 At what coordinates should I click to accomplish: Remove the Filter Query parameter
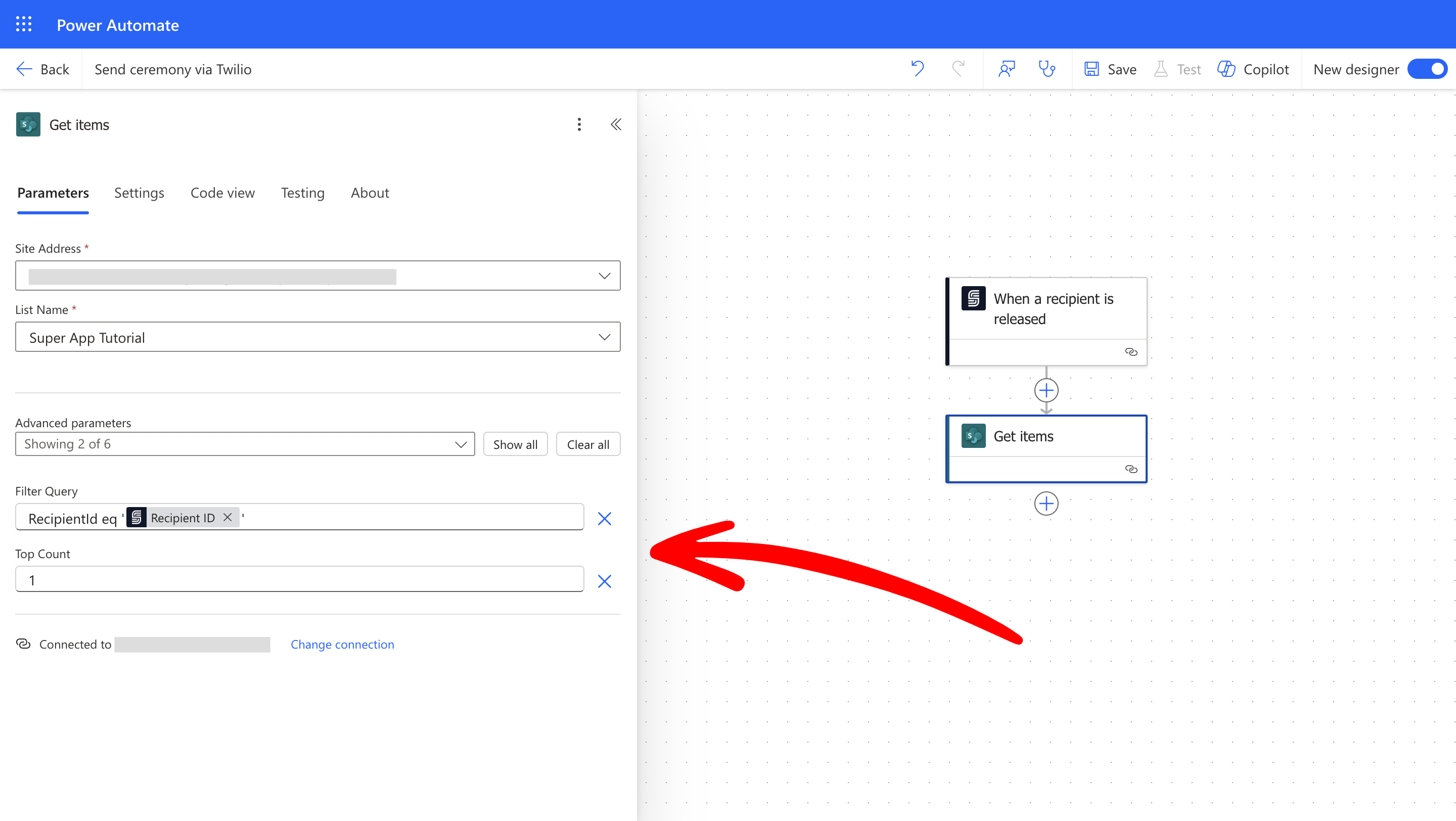pos(604,519)
